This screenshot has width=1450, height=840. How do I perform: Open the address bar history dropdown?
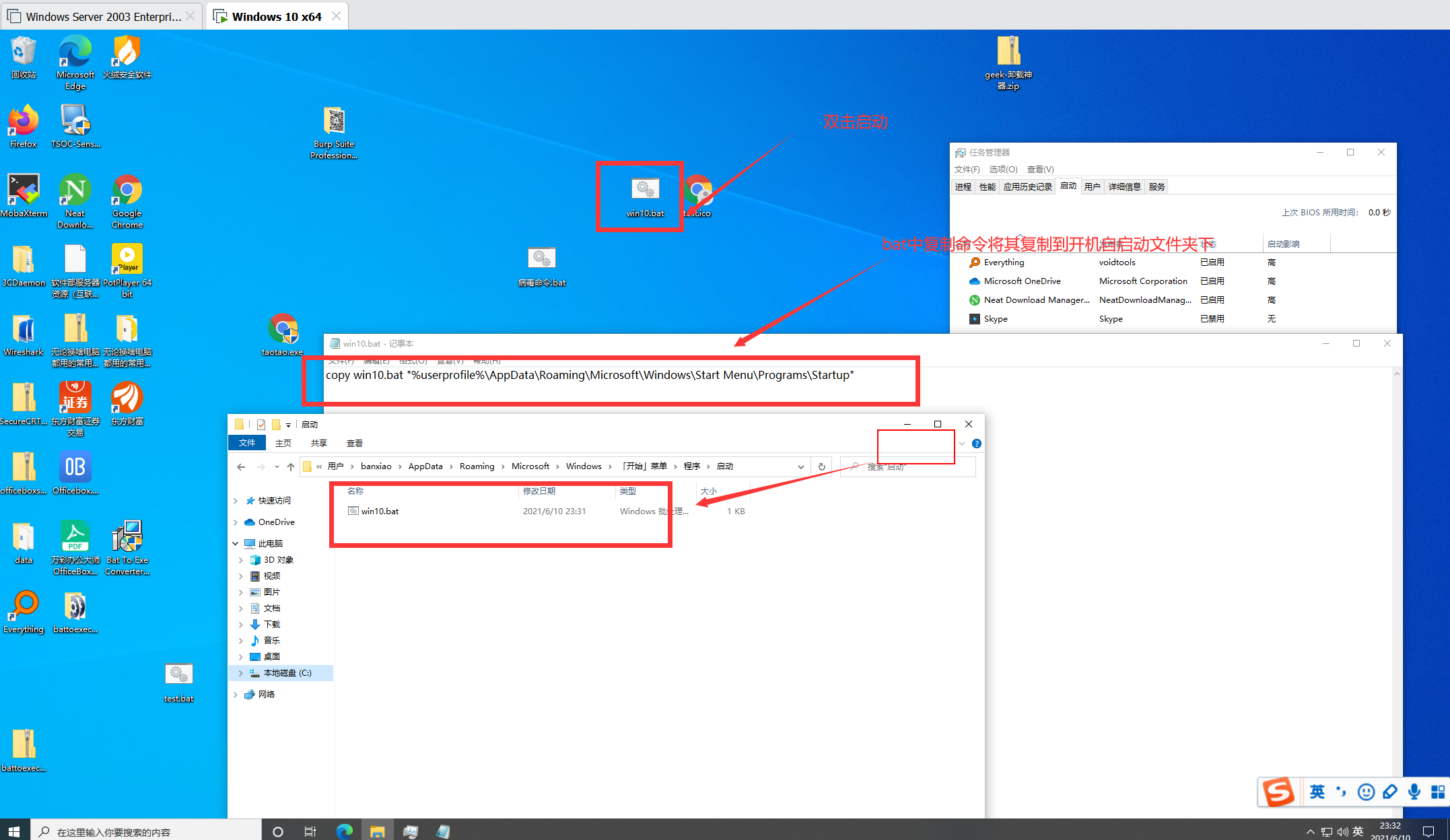[x=800, y=466]
